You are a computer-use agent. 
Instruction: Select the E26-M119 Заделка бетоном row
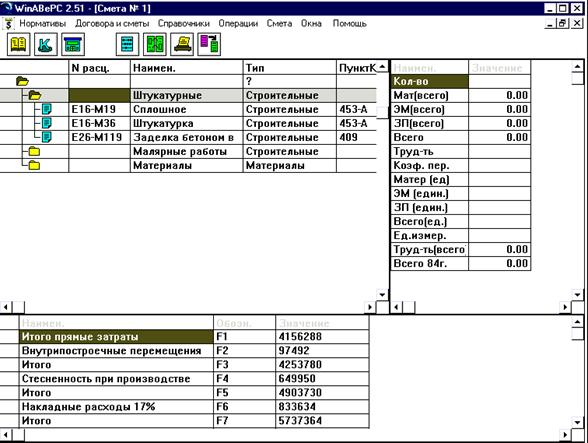point(188,138)
